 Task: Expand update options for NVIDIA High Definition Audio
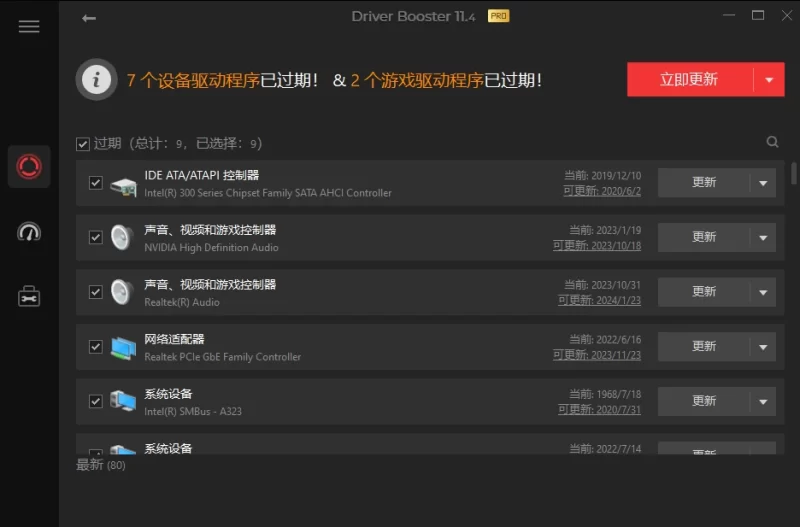[763, 238]
